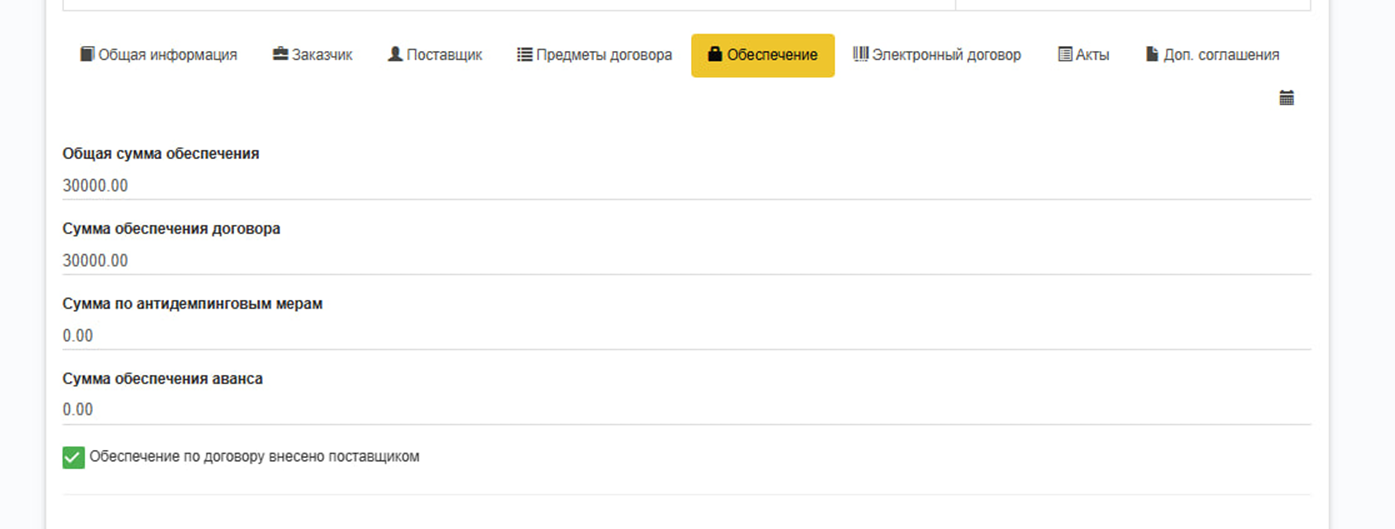
Task: Click the Общая сумма обеспечения label text
Action: point(161,154)
